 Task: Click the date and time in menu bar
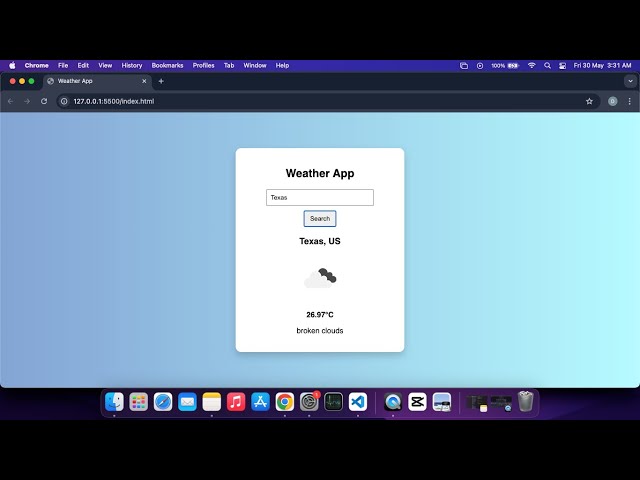coord(602,65)
